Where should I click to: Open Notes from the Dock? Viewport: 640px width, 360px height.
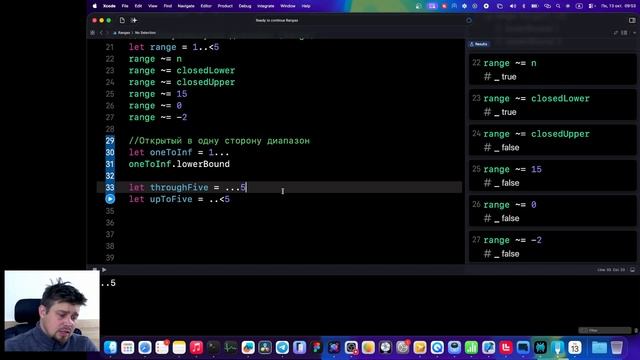click(179, 347)
